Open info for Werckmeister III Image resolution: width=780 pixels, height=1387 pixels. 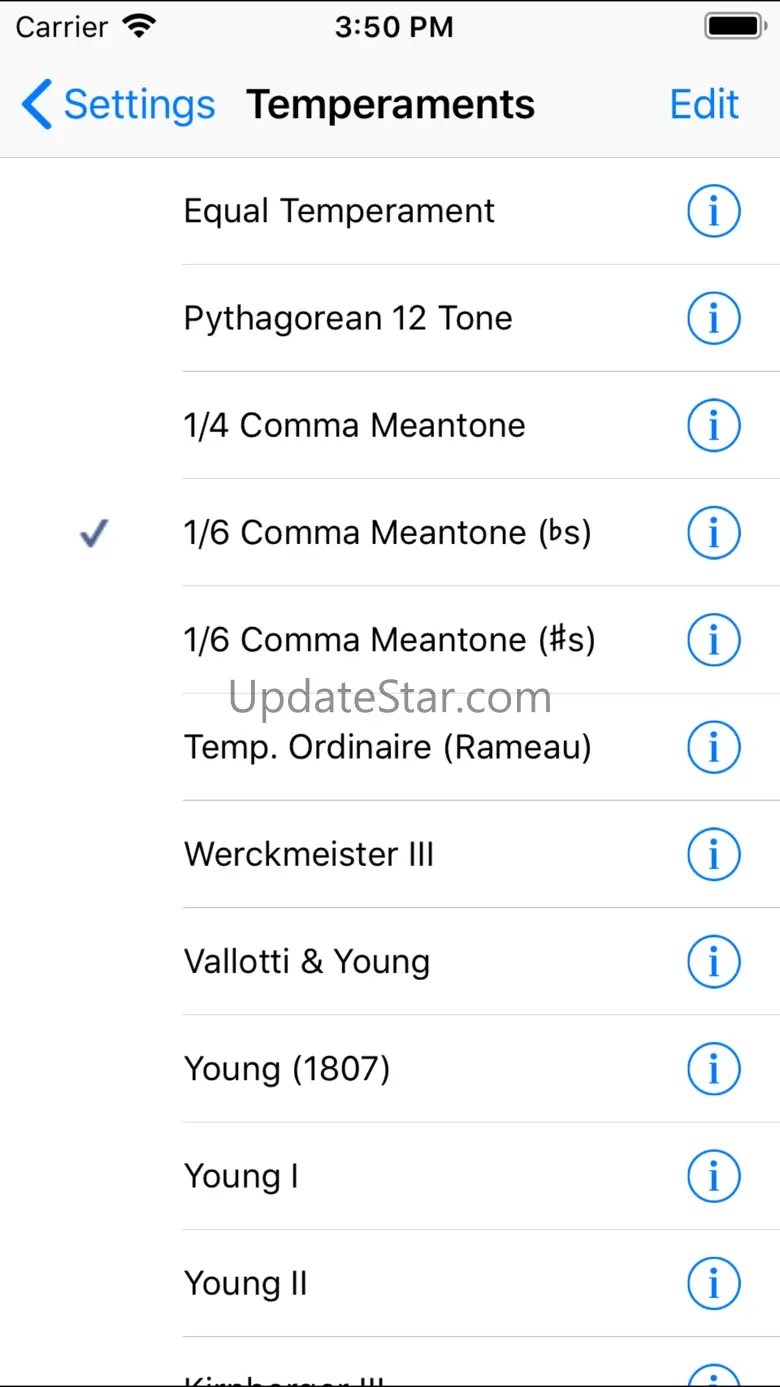[x=713, y=855]
